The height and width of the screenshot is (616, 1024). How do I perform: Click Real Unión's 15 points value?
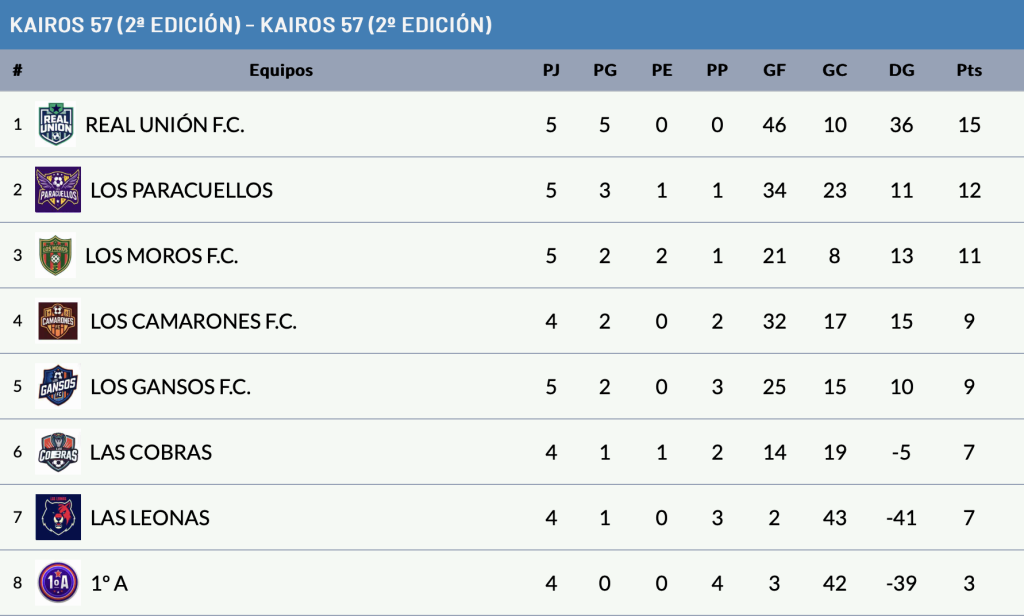tap(968, 125)
